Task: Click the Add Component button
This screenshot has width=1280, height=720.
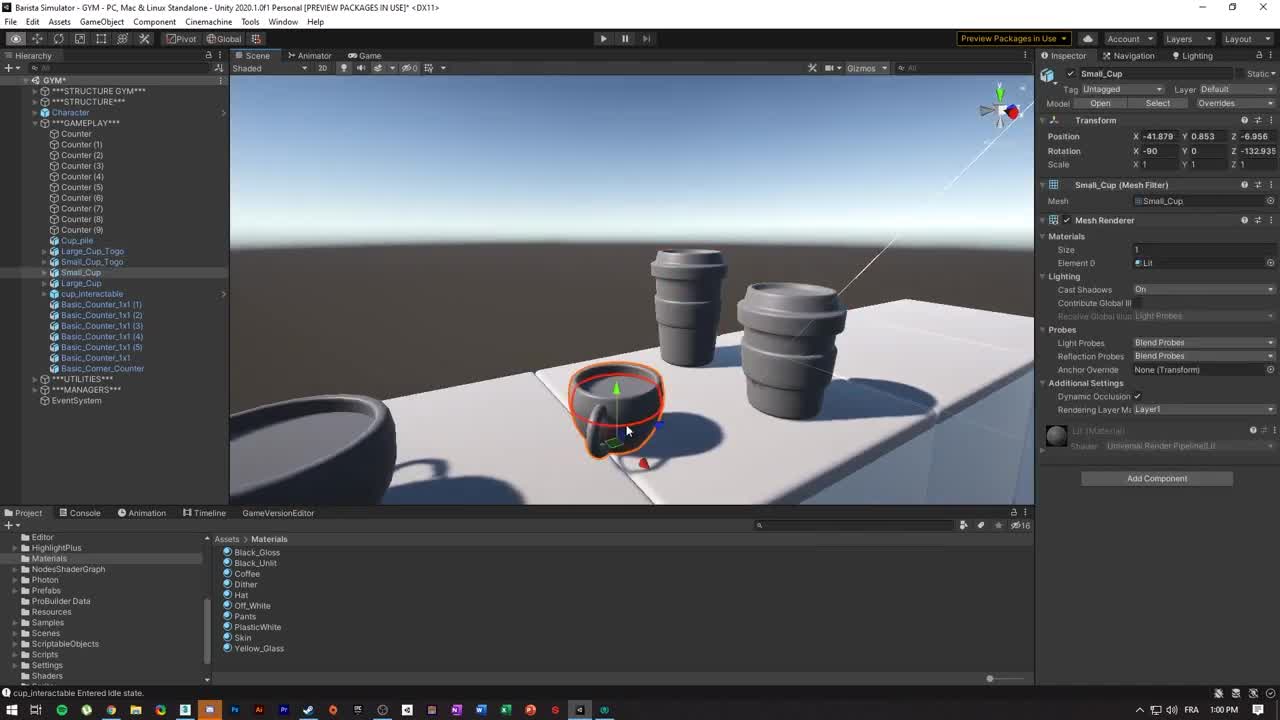Action: click(1157, 478)
